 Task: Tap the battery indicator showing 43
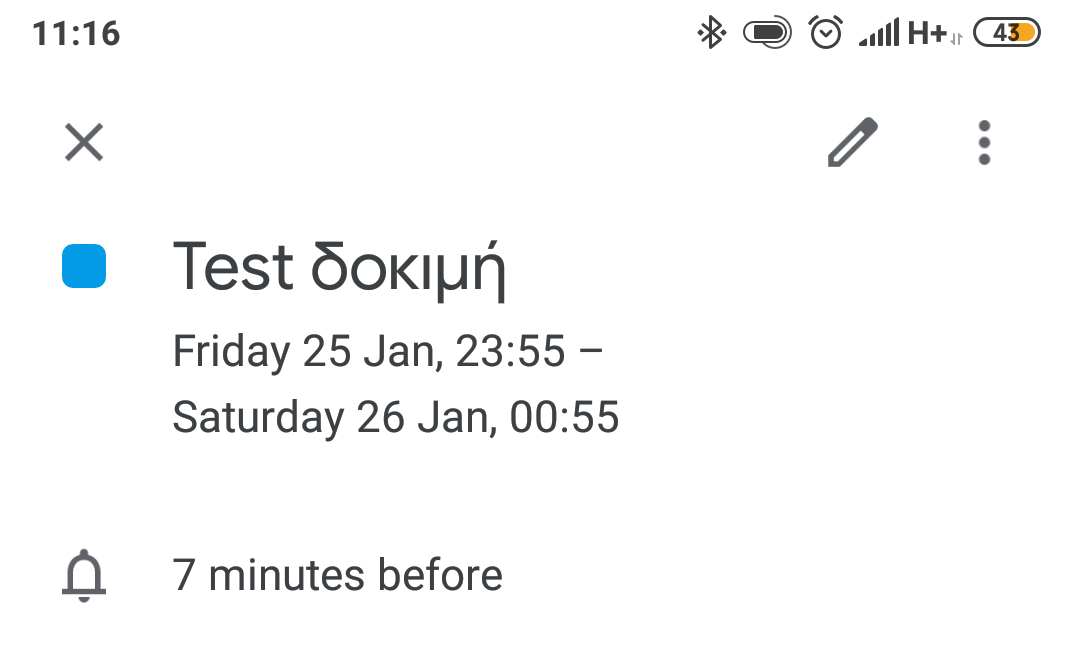coord(1006,34)
